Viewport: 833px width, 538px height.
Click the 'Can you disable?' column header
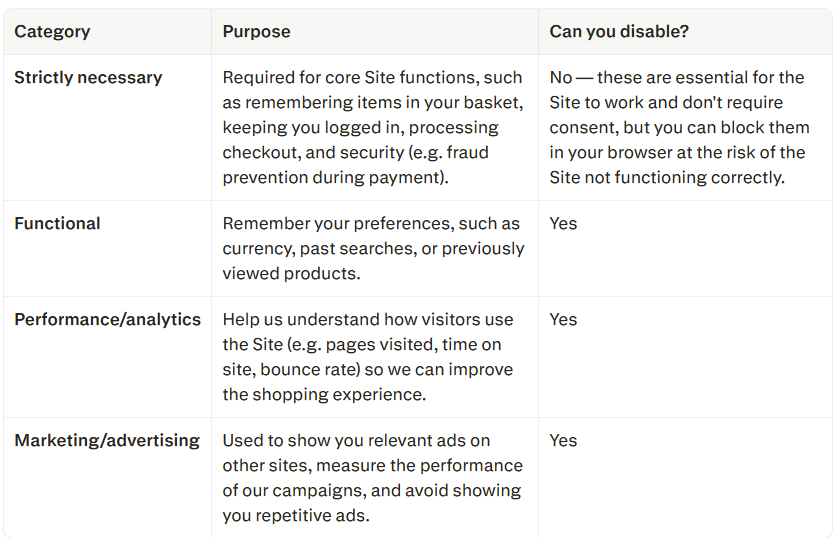coord(619,32)
